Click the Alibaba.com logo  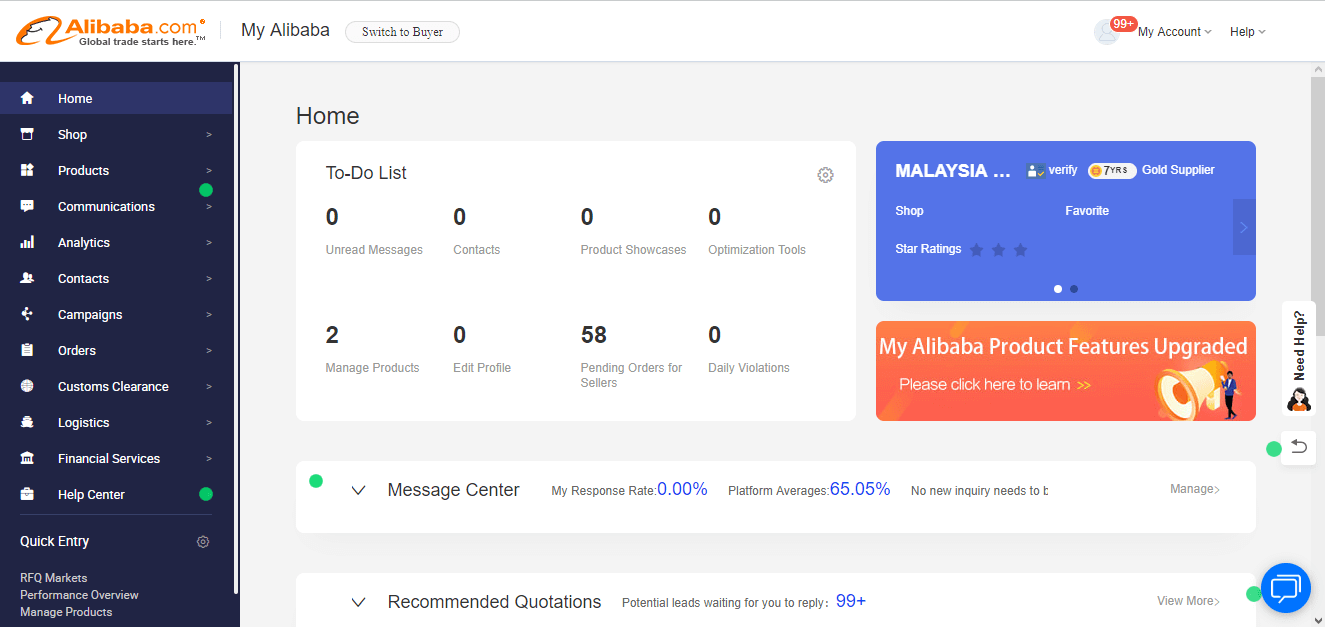click(x=111, y=31)
